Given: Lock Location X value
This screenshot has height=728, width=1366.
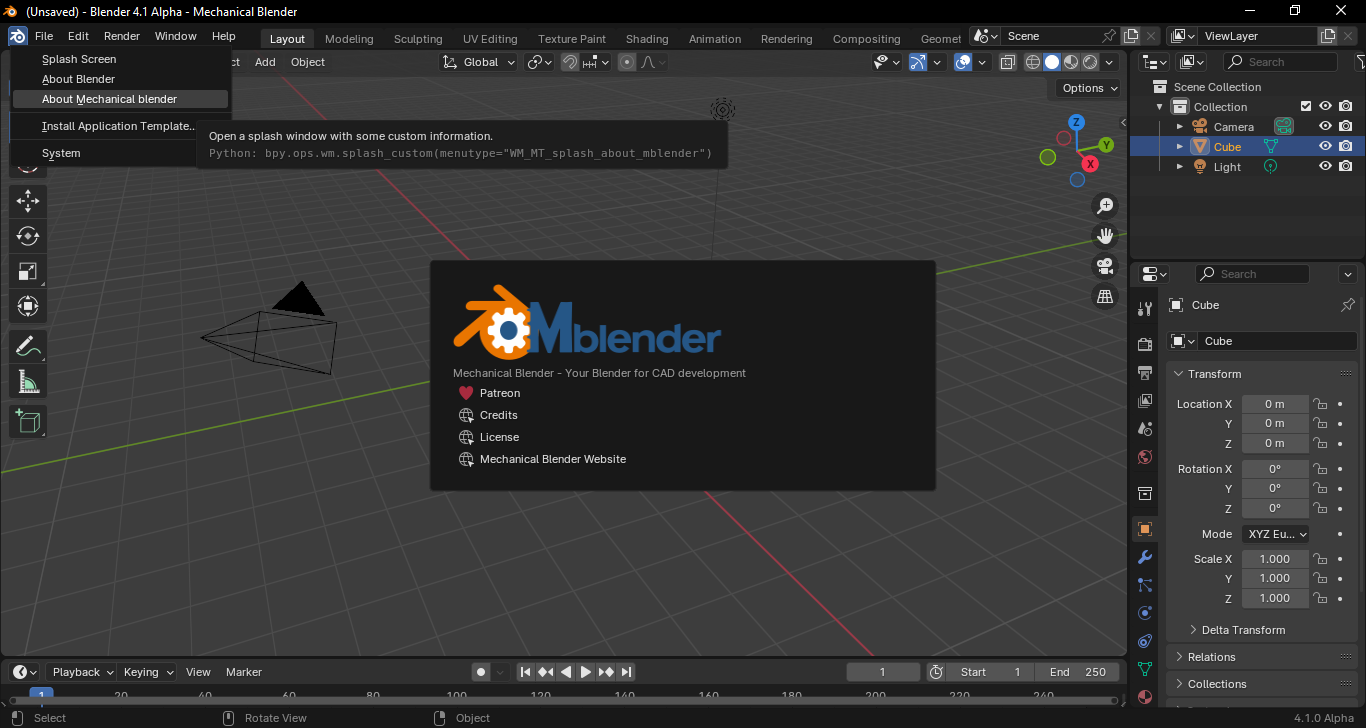Looking at the screenshot, I should point(1320,404).
